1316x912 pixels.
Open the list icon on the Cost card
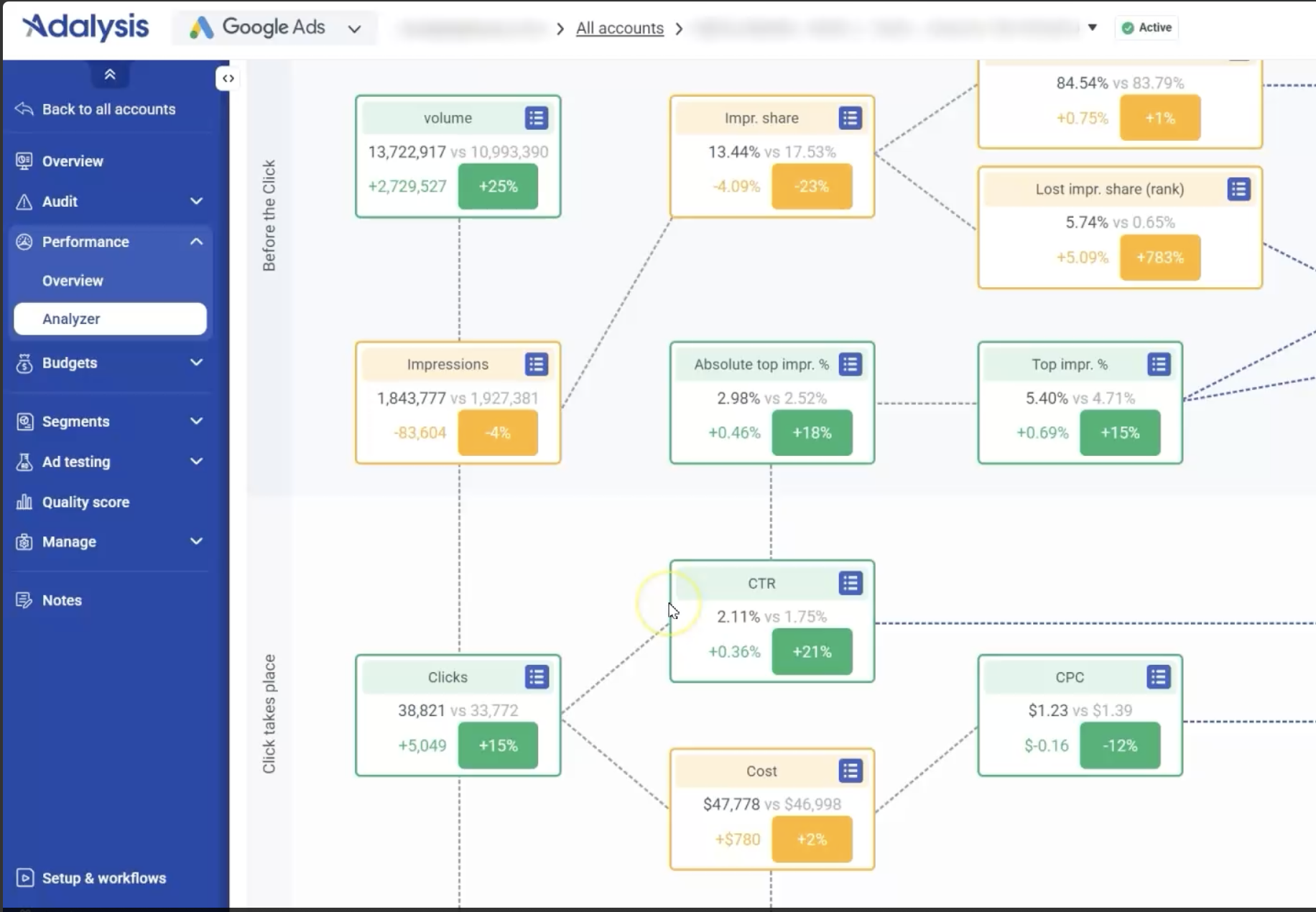(x=850, y=771)
